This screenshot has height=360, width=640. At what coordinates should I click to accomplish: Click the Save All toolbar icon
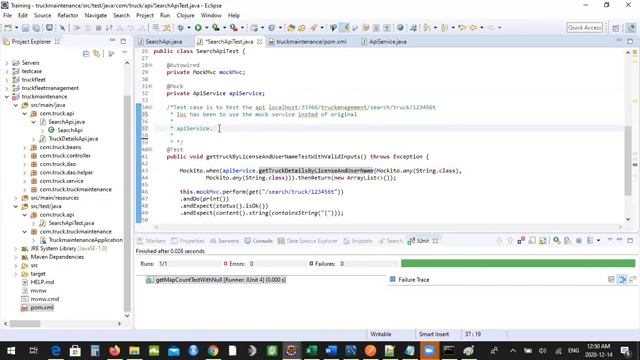(x=36, y=28)
